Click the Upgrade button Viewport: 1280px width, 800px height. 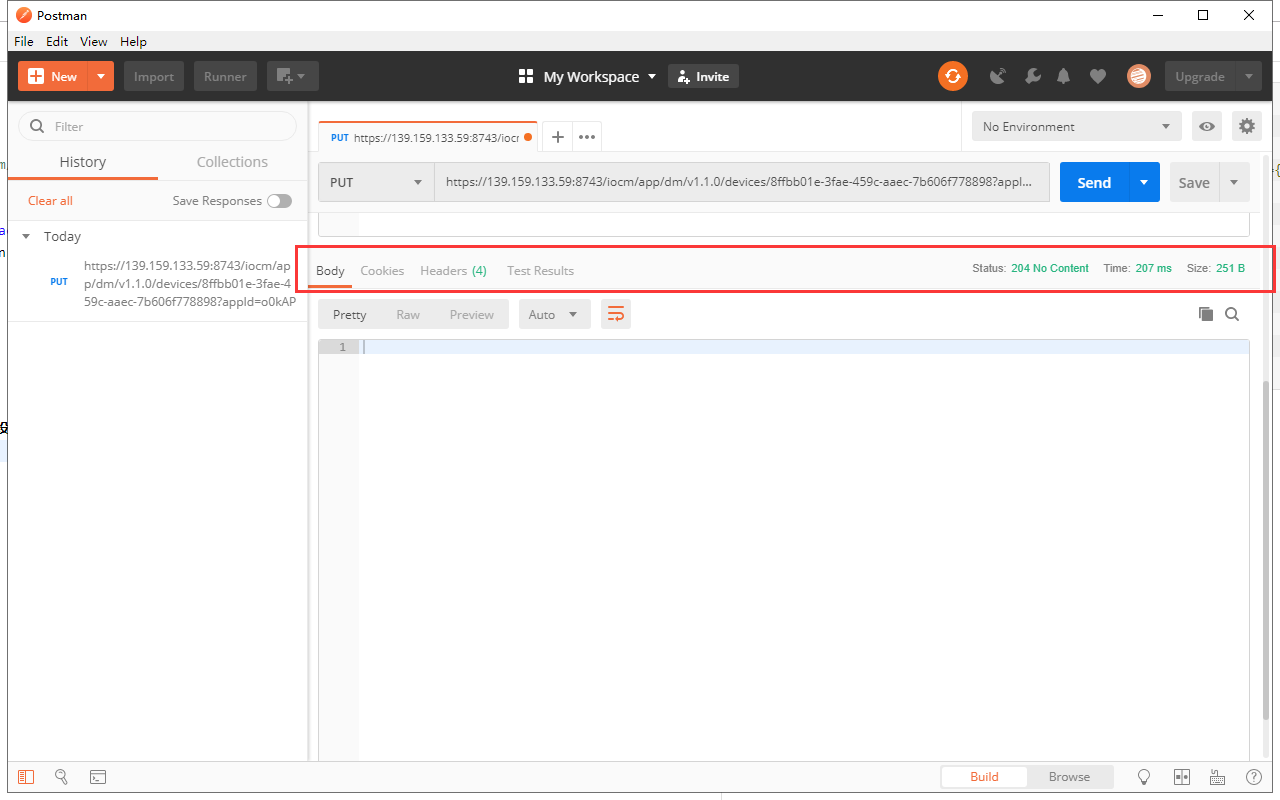pos(1200,76)
